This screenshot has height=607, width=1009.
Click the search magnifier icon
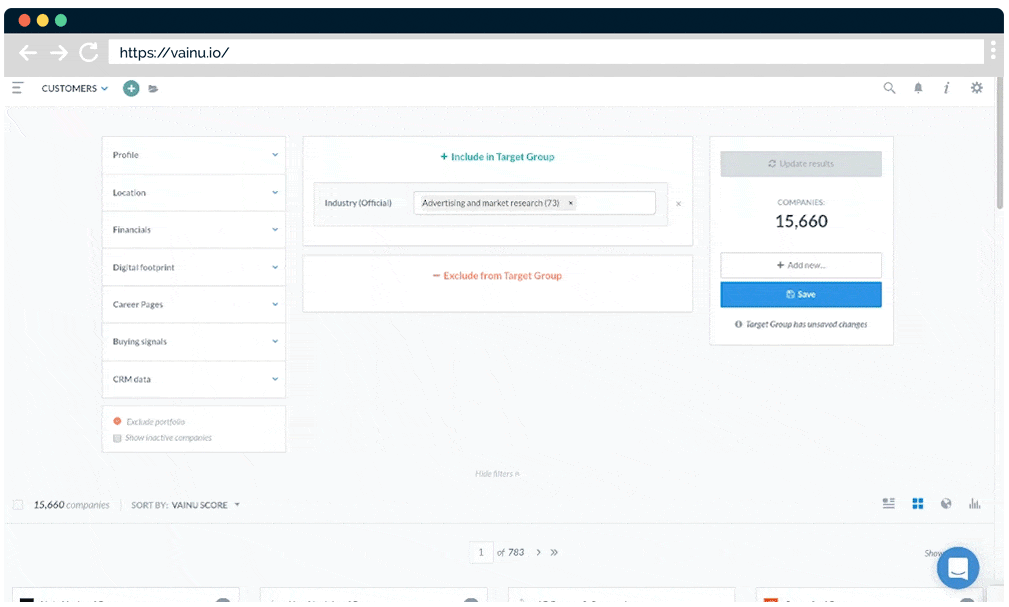889,88
